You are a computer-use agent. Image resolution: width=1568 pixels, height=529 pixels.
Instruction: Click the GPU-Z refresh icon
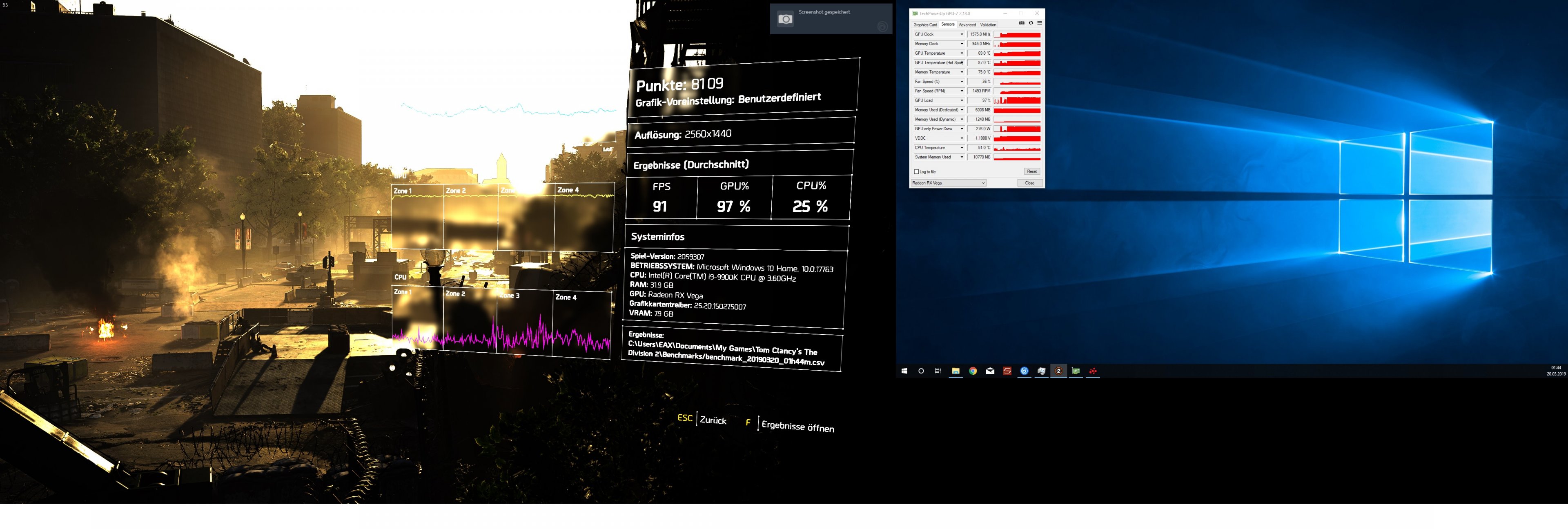1031,23
